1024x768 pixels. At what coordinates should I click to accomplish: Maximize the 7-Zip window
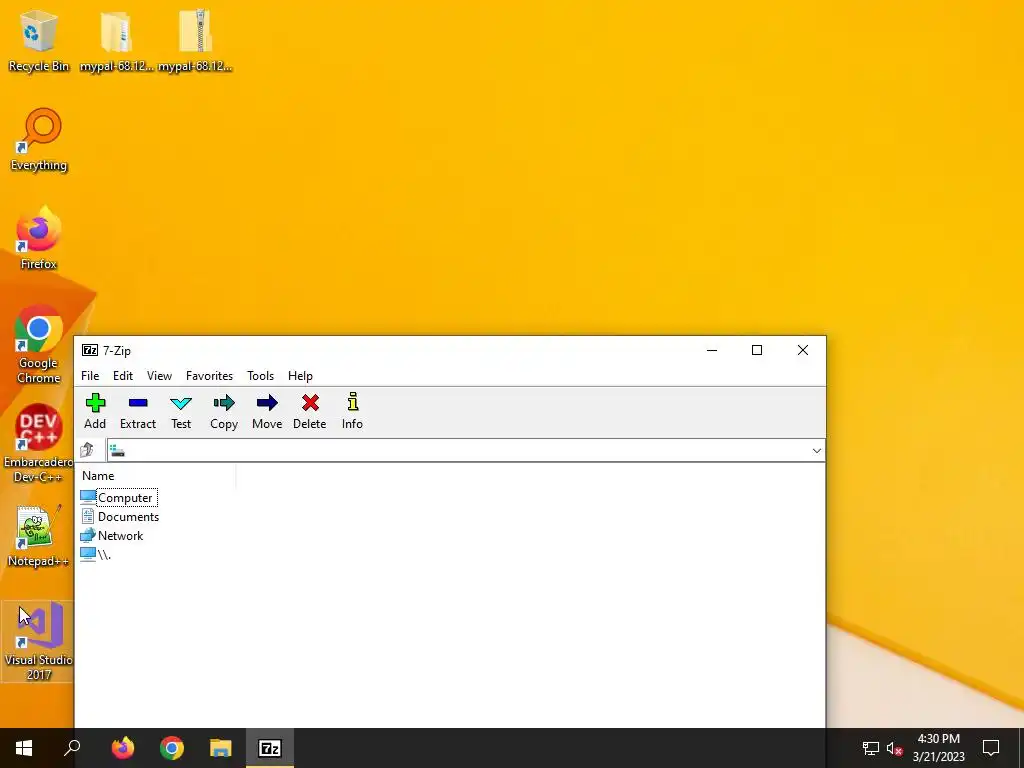click(757, 350)
